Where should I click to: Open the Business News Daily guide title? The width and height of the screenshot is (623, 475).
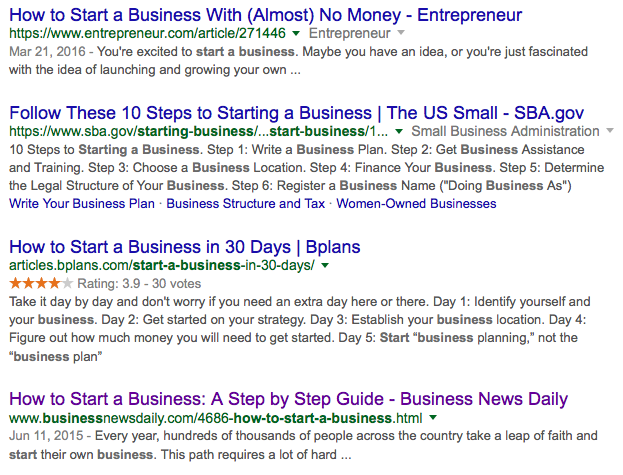[288, 398]
